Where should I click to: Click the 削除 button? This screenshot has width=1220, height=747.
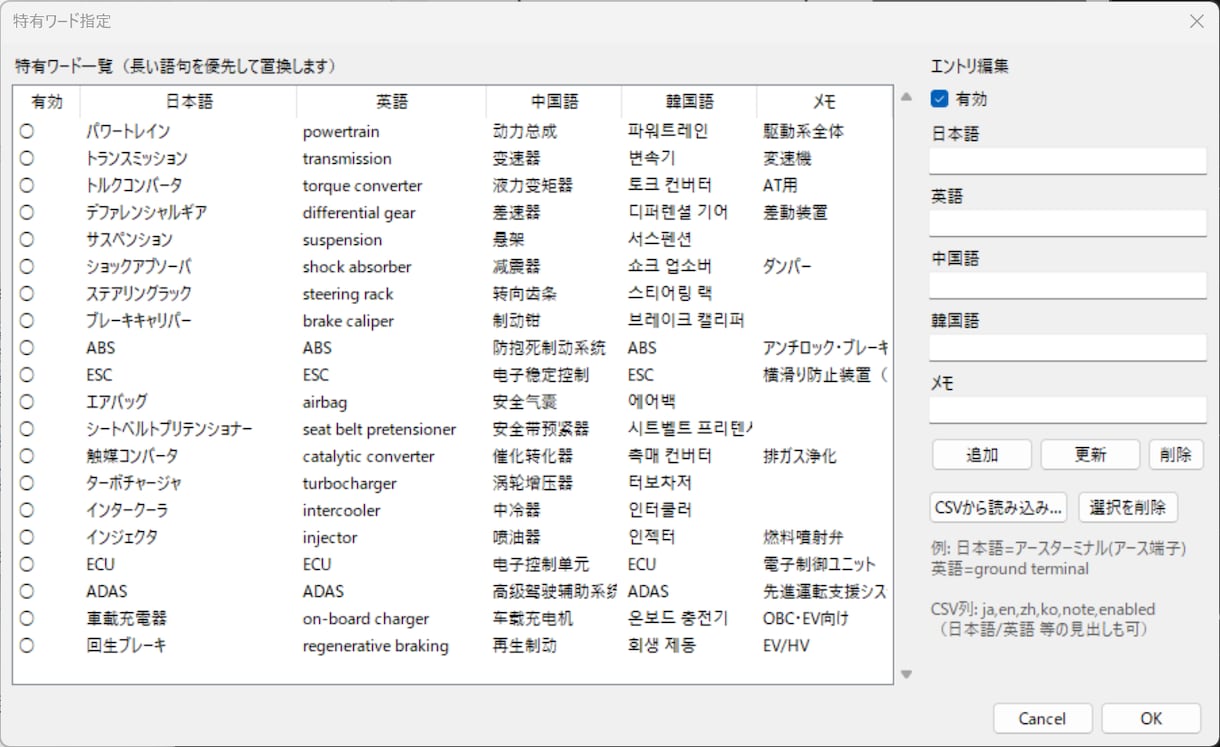coord(1176,454)
